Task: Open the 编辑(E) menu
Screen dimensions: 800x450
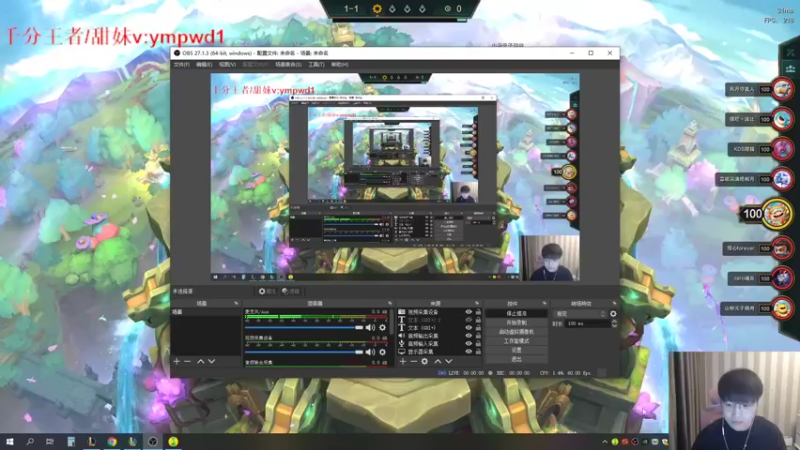Action: tap(204, 65)
